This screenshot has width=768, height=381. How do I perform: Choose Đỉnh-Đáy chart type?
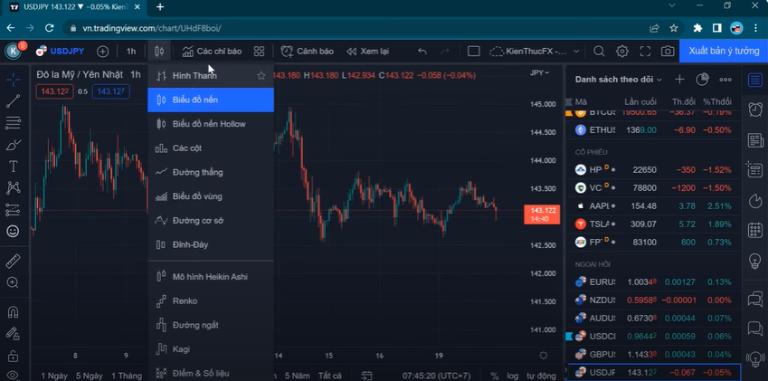pos(211,245)
